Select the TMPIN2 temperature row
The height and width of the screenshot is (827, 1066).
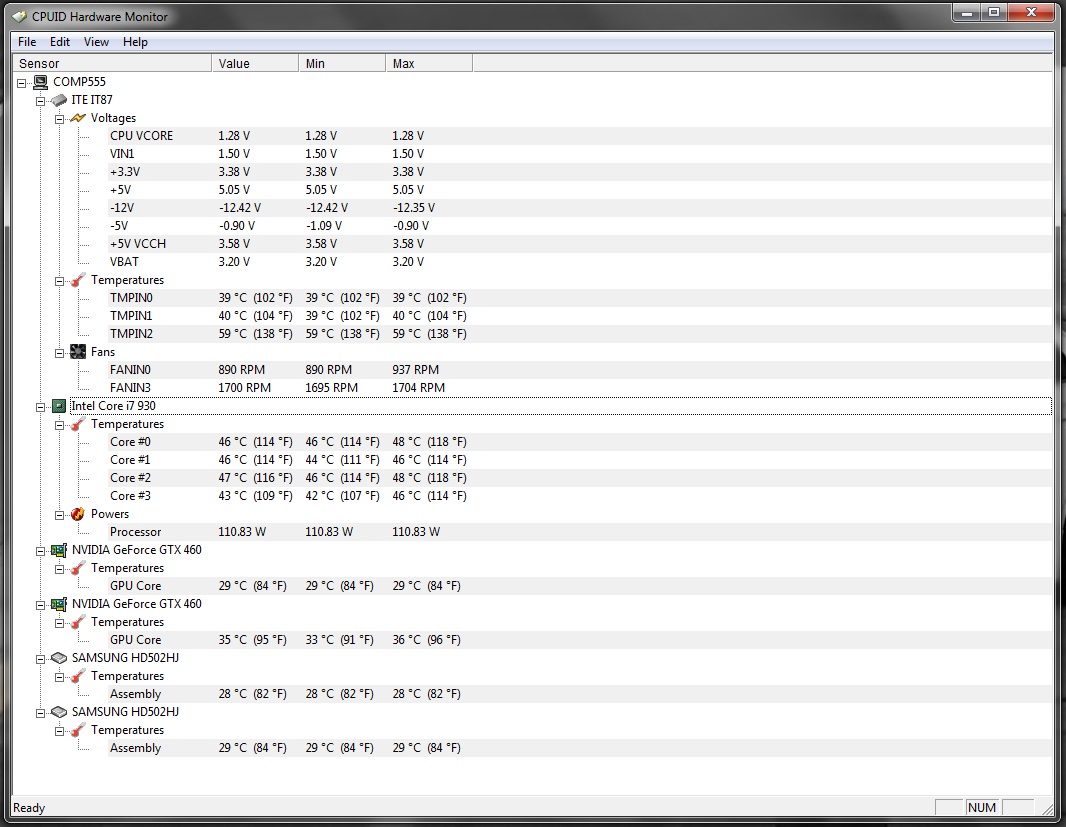pyautogui.click(x=580, y=334)
